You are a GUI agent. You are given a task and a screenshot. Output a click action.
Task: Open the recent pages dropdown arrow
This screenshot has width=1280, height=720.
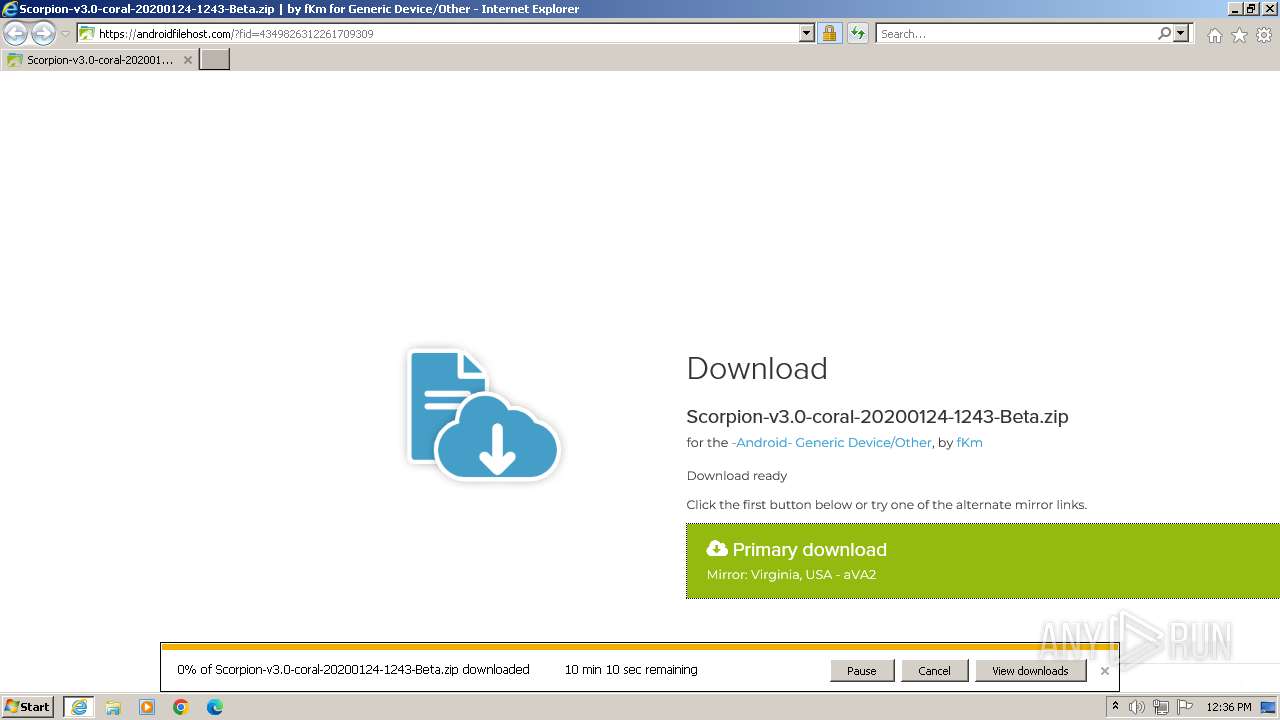66,34
